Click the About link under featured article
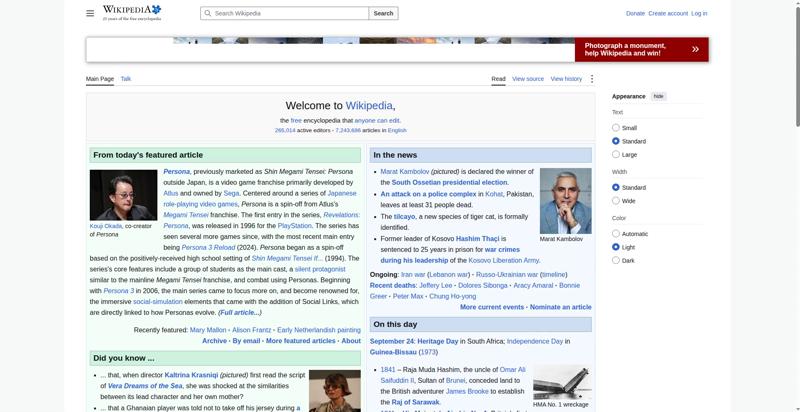The width and height of the screenshot is (800, 412). 351,341
